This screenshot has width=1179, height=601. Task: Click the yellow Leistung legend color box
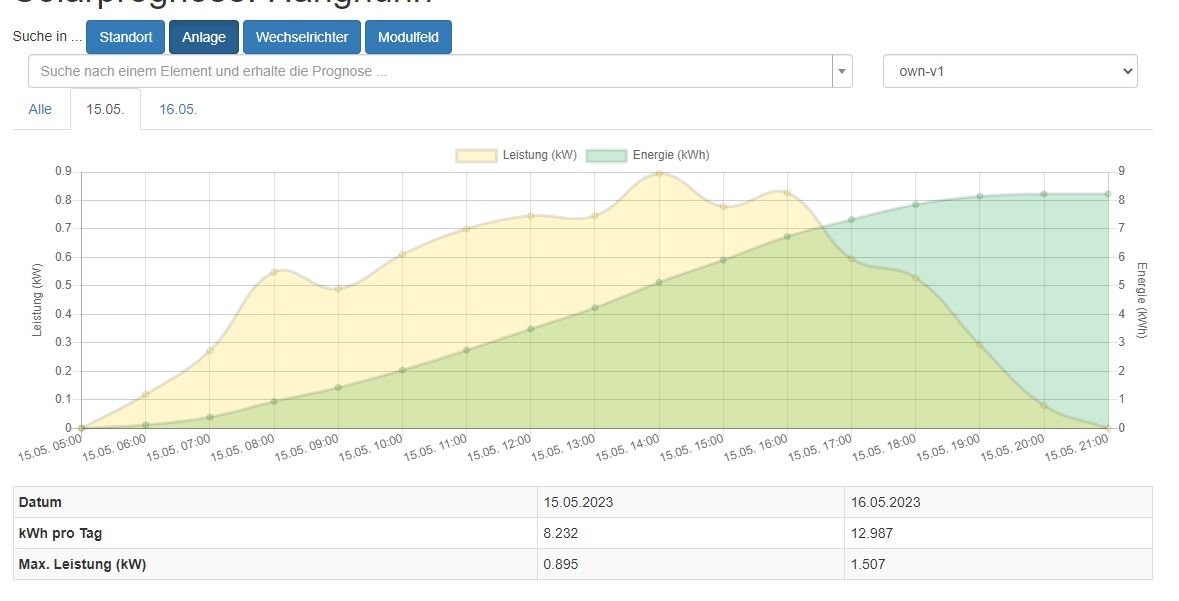pos(476,155)
